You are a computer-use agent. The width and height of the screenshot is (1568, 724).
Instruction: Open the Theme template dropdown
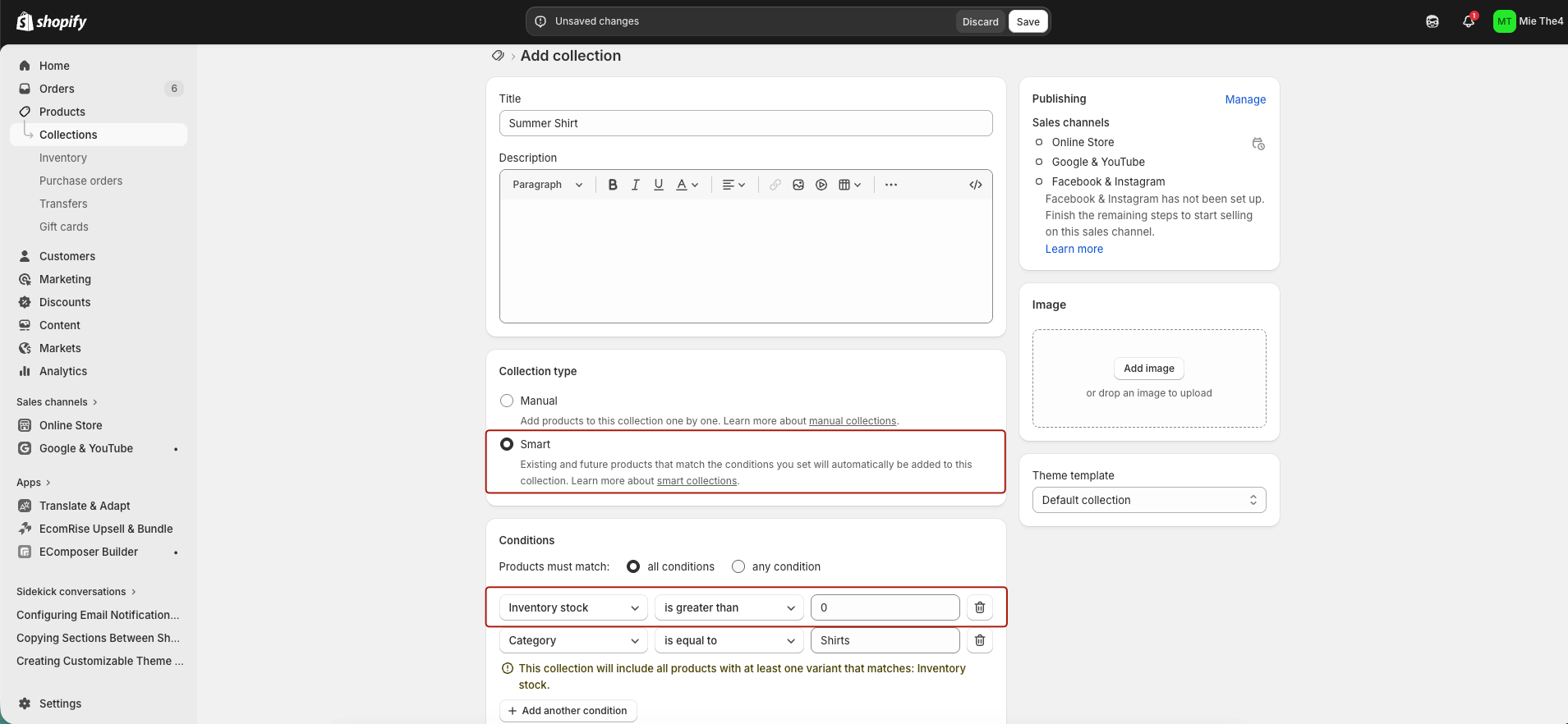coord(1148,500)
